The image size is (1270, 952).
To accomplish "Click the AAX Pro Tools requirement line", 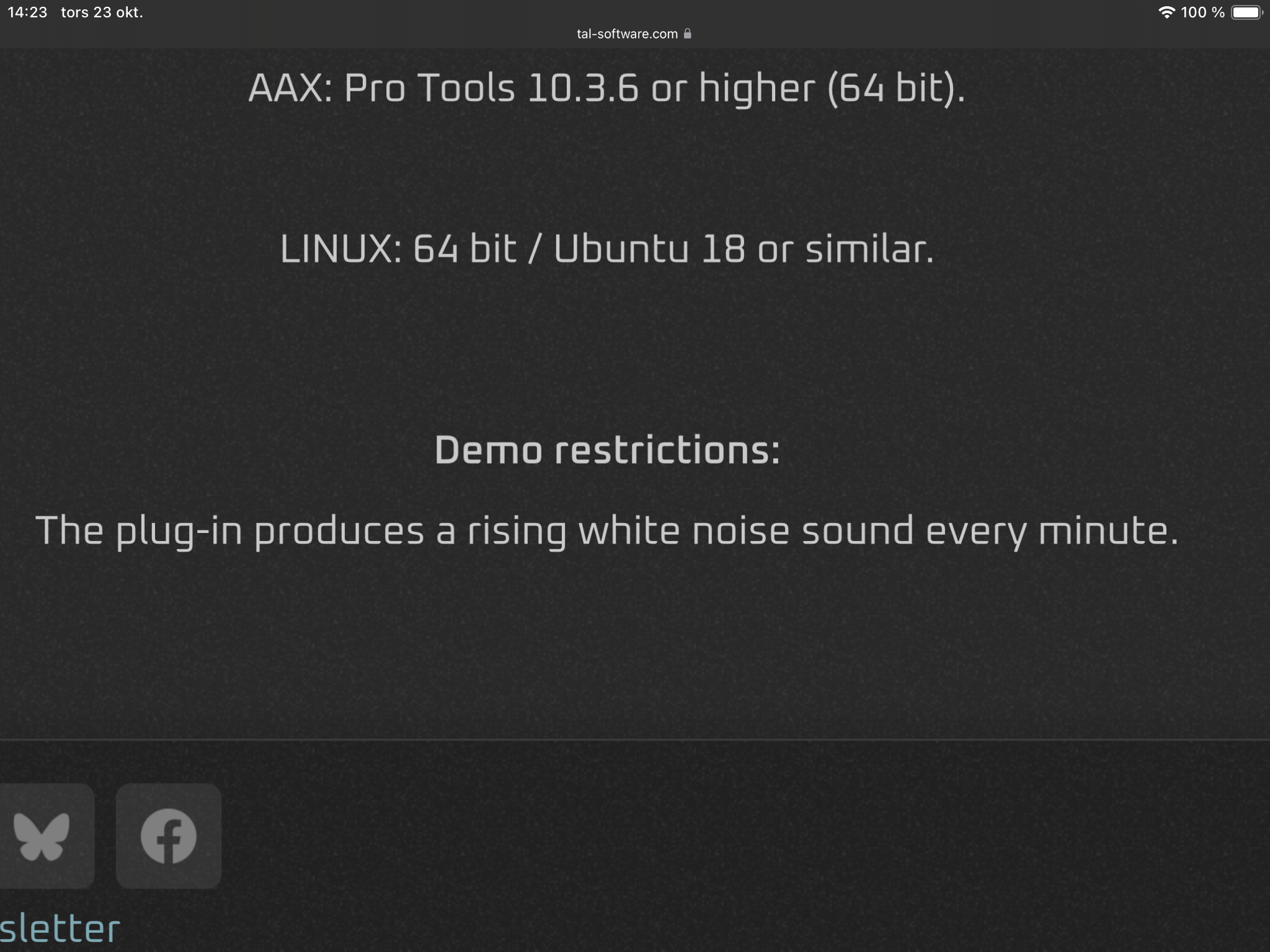I will [606, 88].
